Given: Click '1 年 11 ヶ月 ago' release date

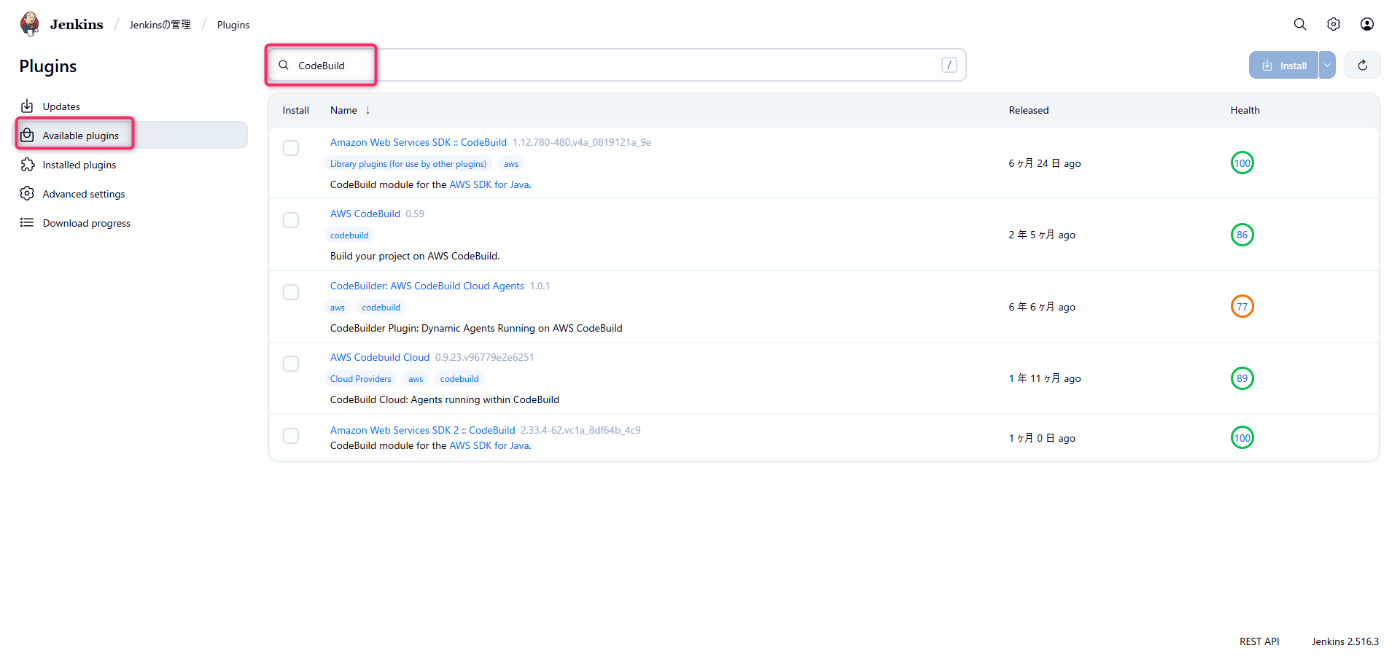Looking at the screenshot, I should [1045, 379].
